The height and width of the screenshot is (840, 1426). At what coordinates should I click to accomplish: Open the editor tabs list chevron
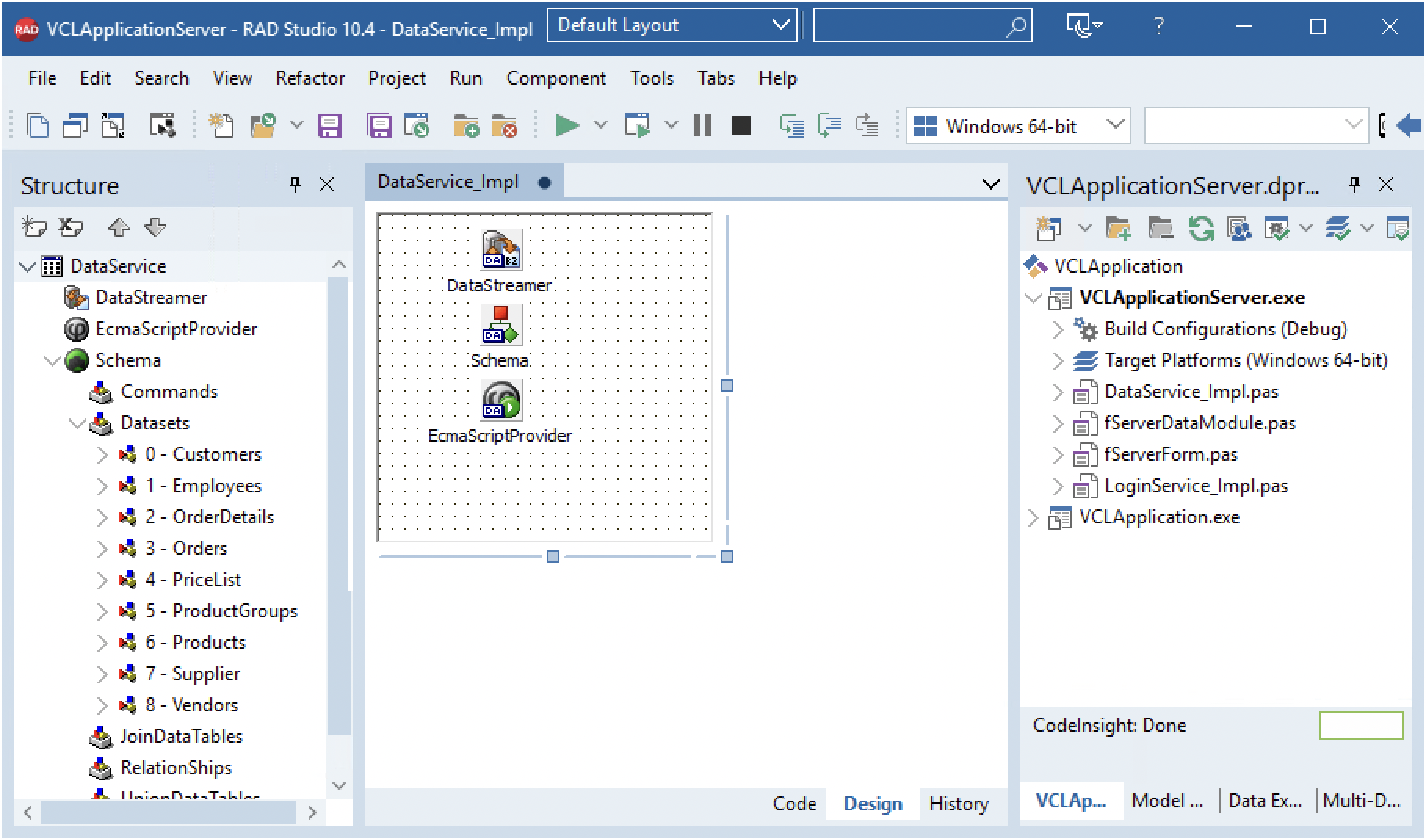990,184
